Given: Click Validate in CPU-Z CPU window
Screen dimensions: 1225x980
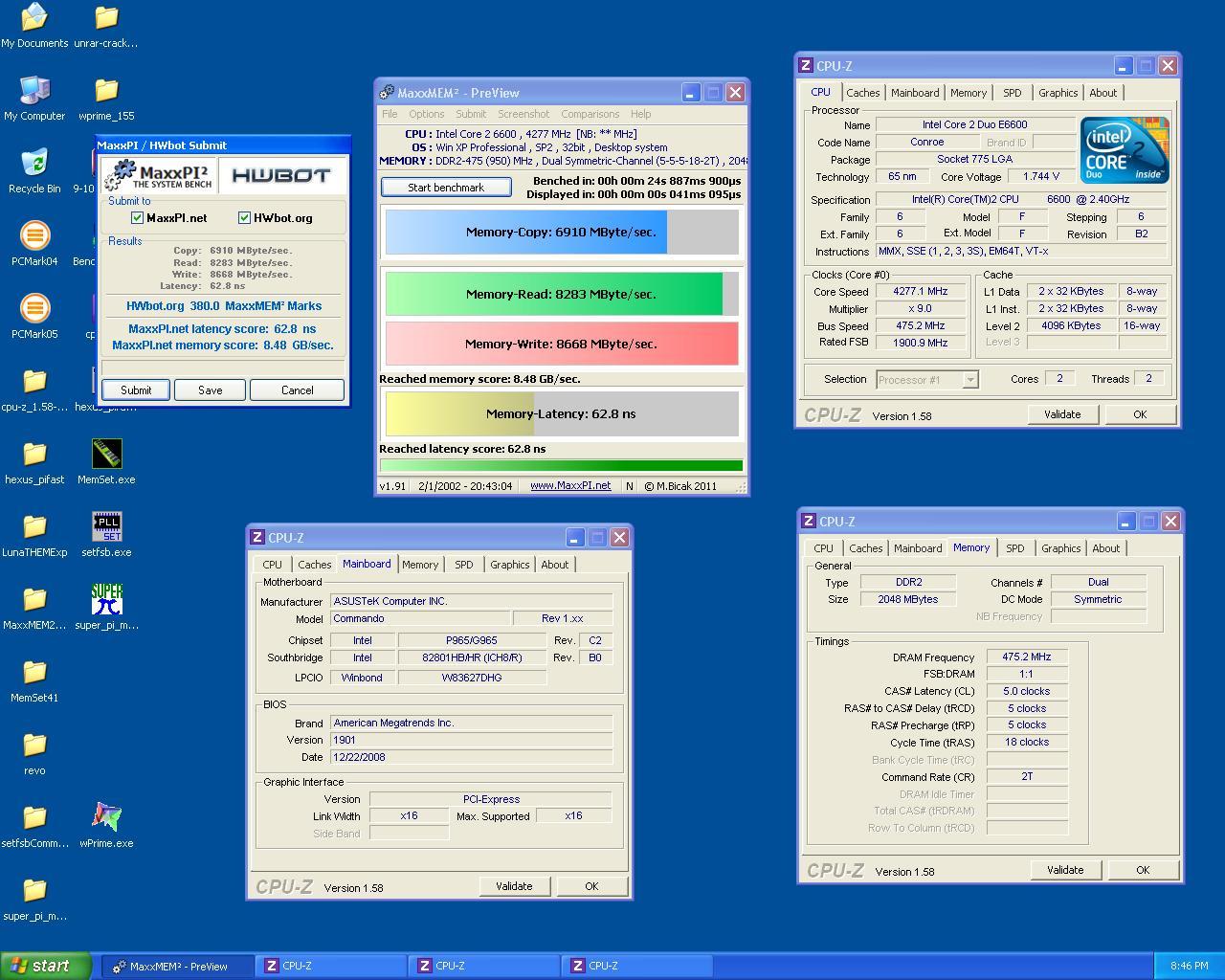Looking at the screenshot, I should click(1062, 414).
